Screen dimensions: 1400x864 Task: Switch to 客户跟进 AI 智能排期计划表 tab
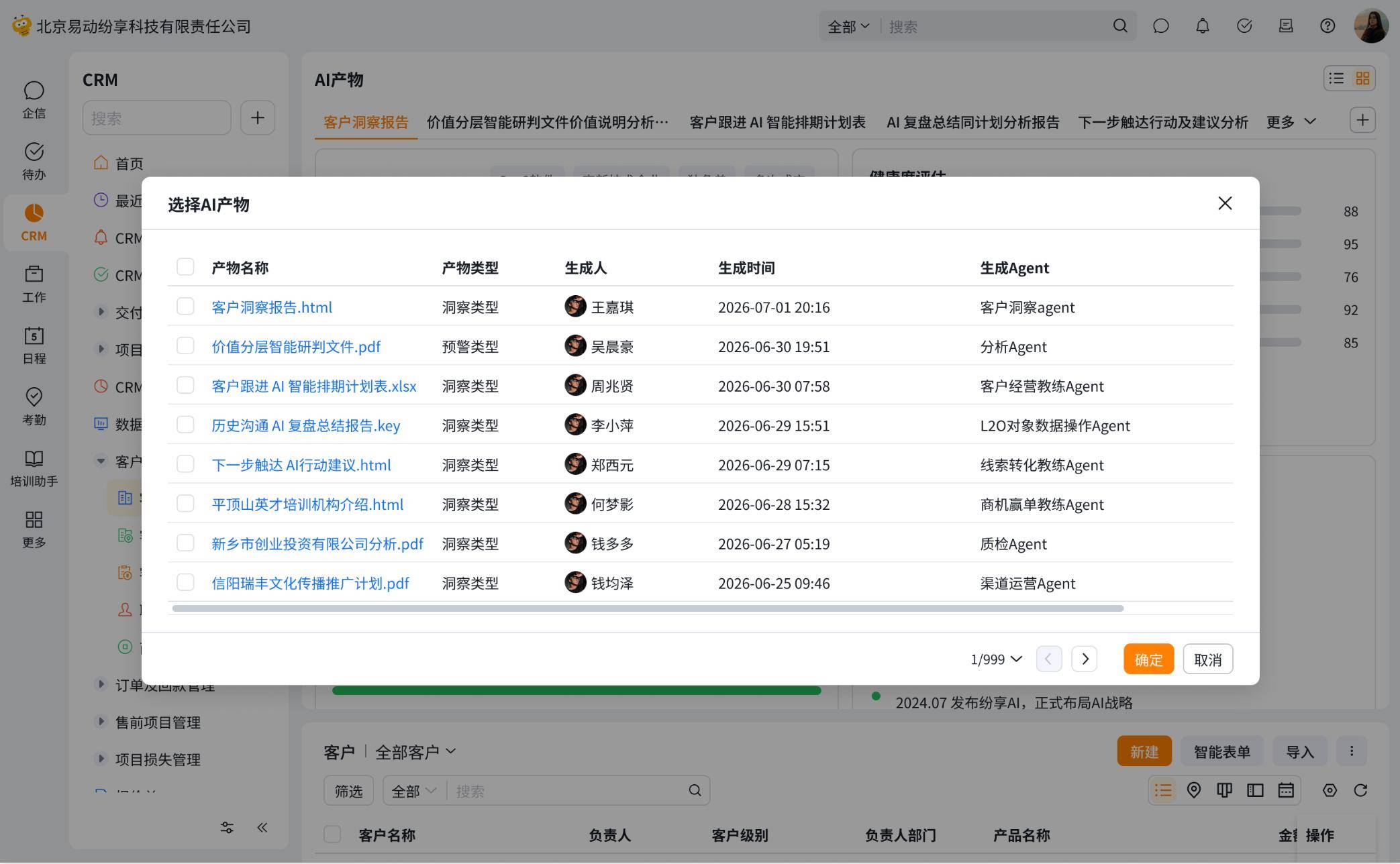(x=777, y=122)
